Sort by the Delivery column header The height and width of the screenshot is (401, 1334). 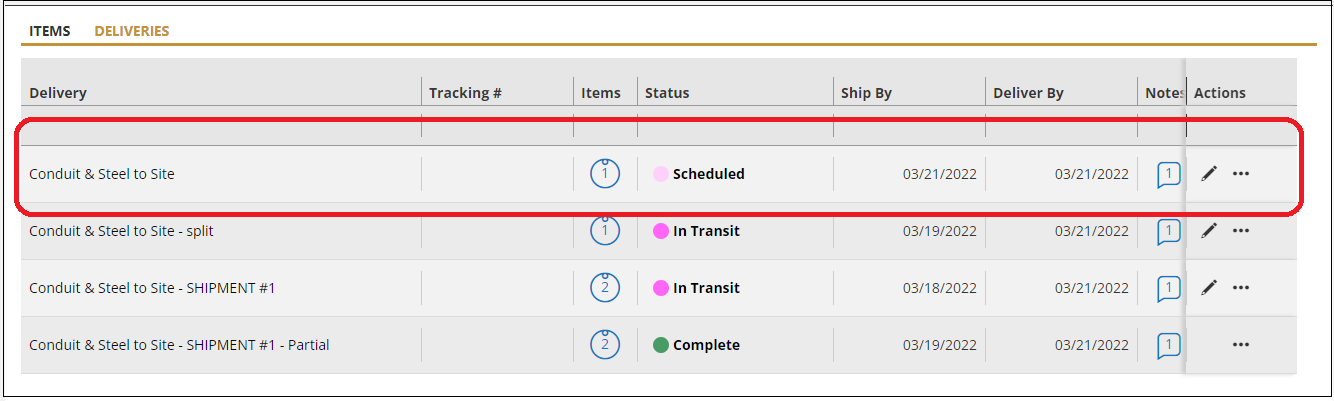click(x=58, y=93)
